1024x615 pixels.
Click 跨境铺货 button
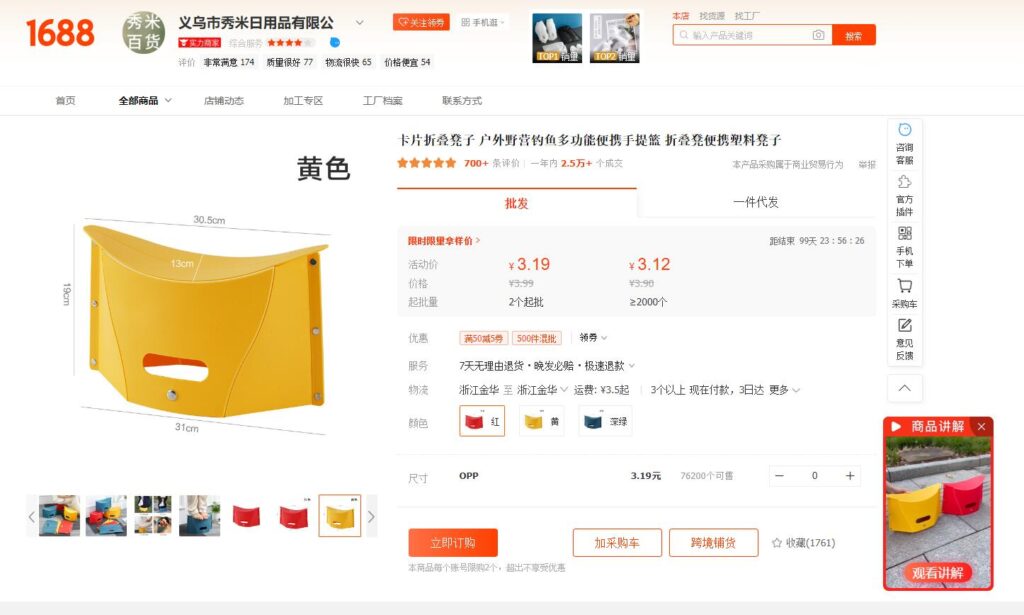[x=714, y=543]
